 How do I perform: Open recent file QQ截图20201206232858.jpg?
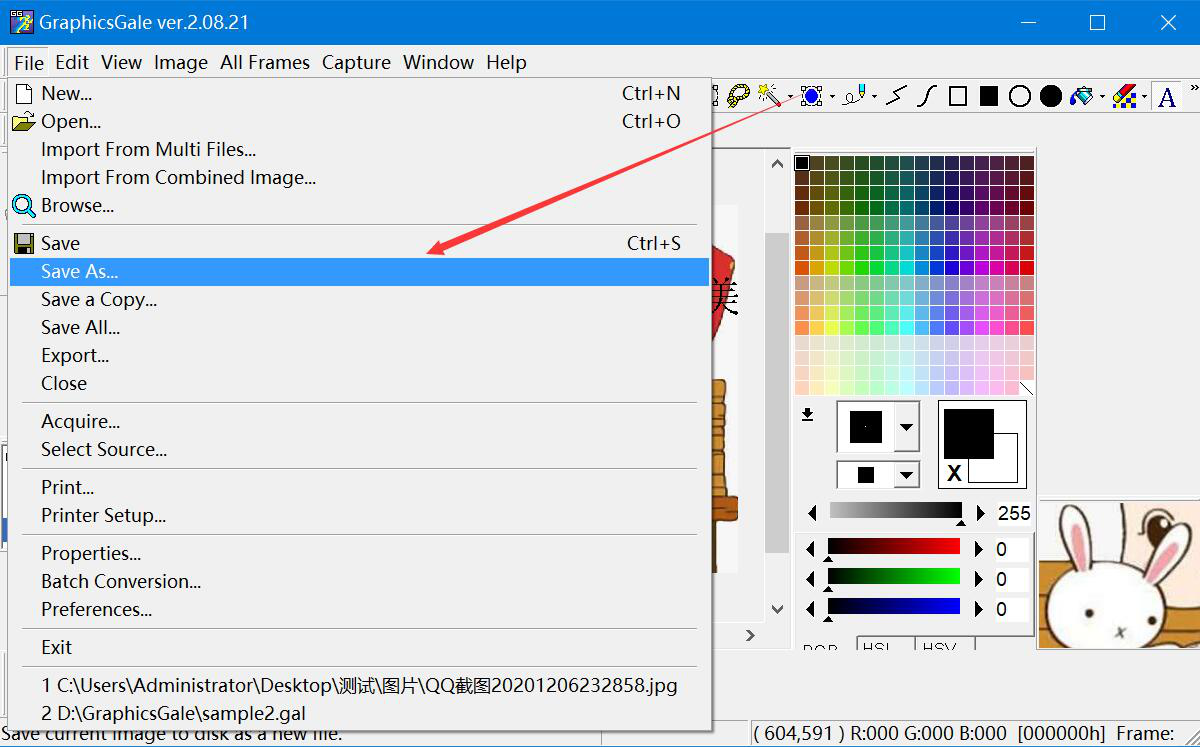pos(360,686)
